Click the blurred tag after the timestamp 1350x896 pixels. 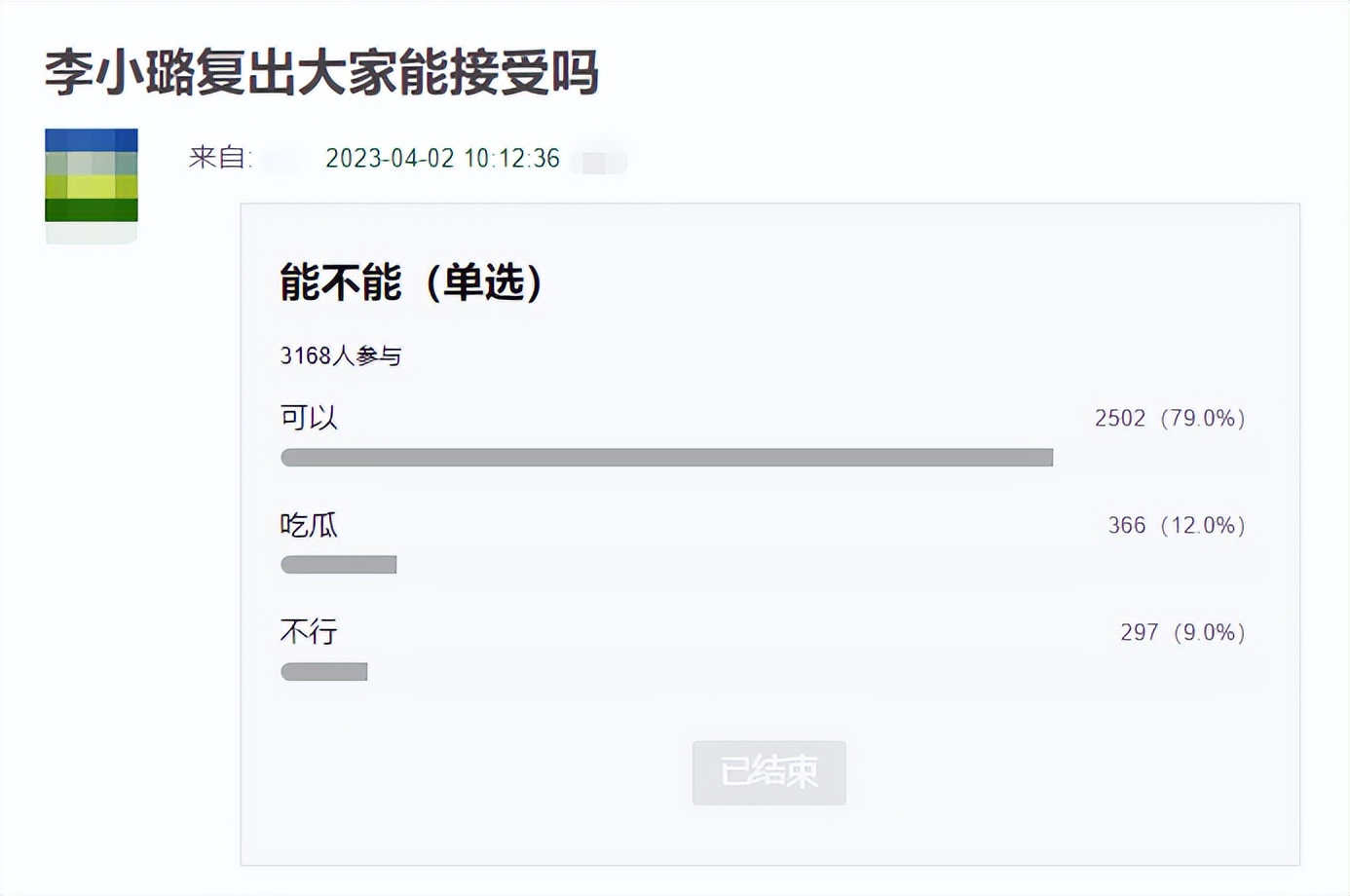[x=602, y=161]
